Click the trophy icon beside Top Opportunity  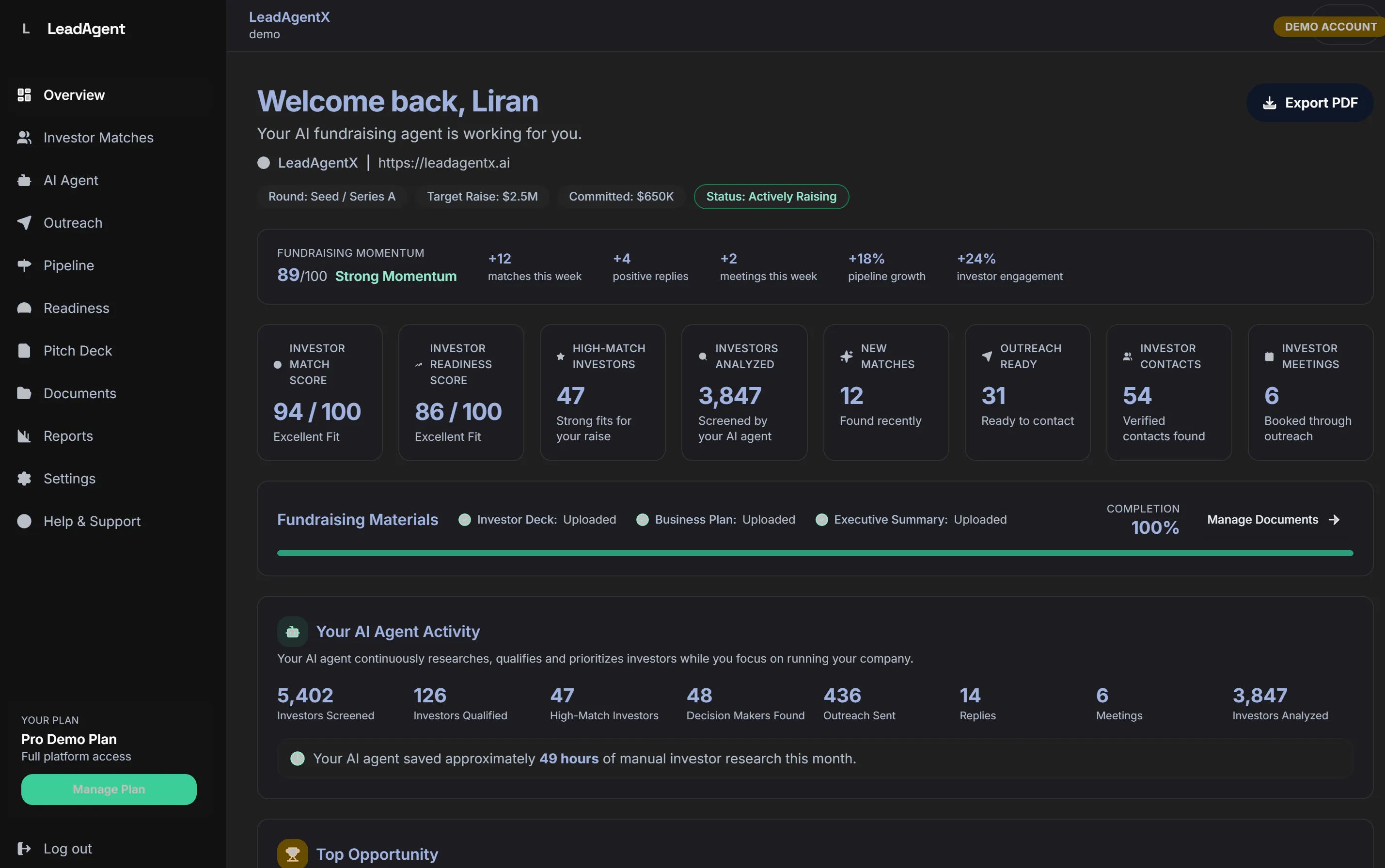point(293,854)
